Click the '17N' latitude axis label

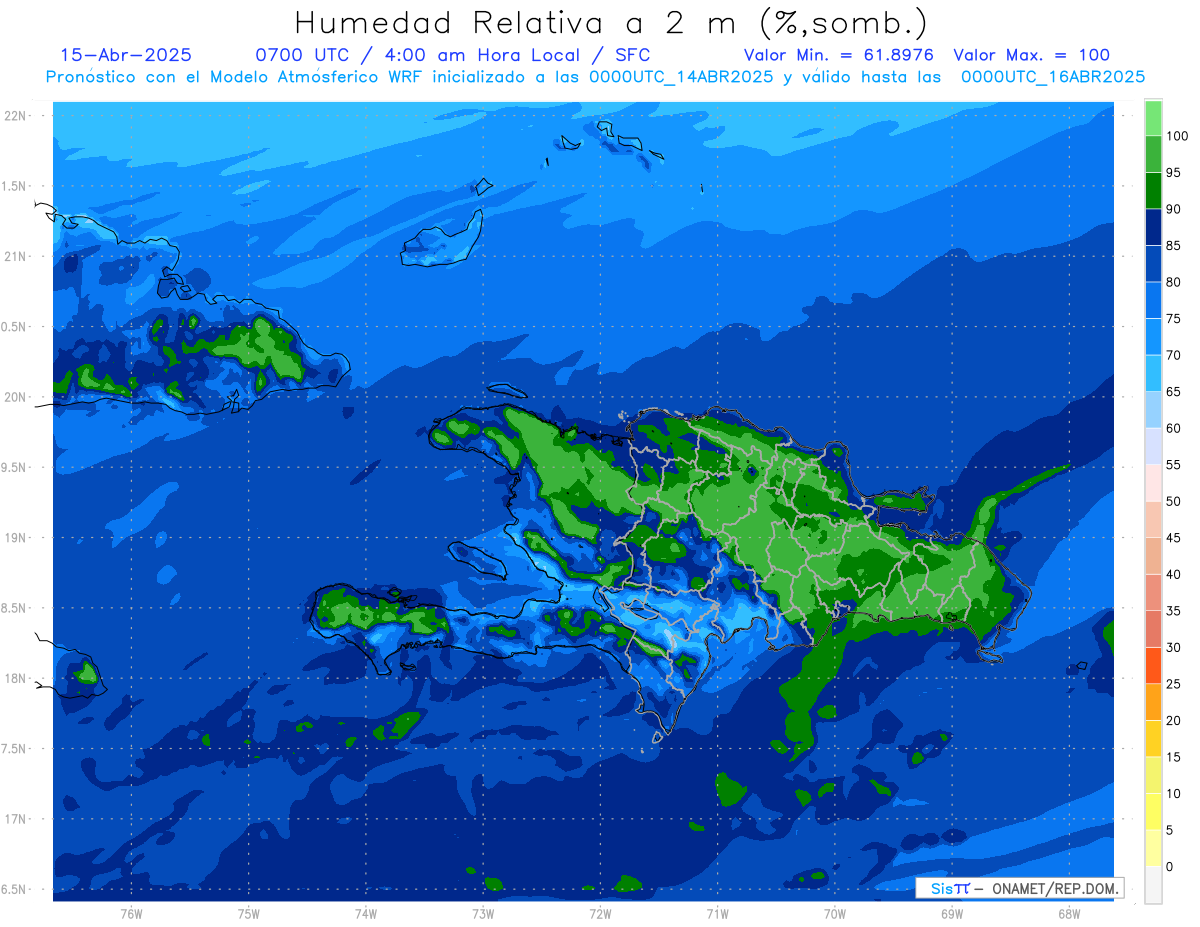click(x=16, y=819)
